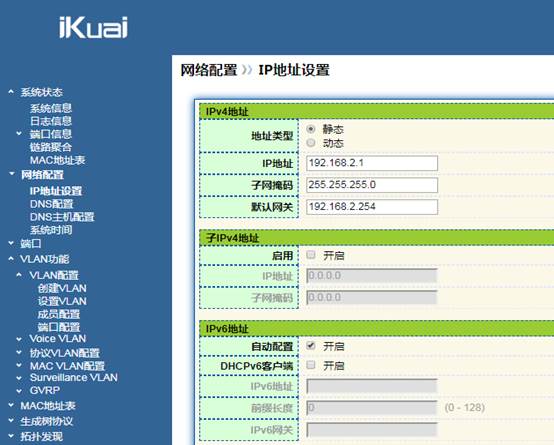The width and height of the screenshot is (554, 445).
Task: Click the IPv4 IP地址 field 192.168.2.1
Action: tap(372, 163)
